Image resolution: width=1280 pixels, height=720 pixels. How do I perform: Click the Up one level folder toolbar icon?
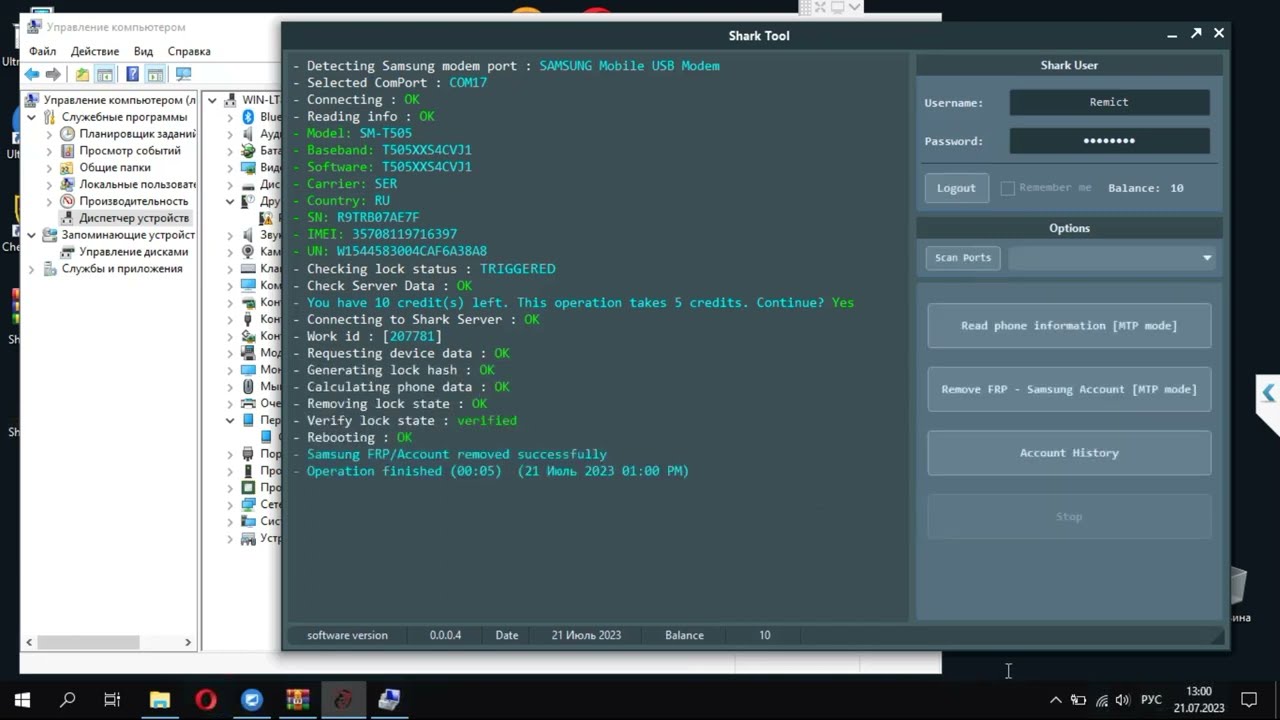(82, 75)
